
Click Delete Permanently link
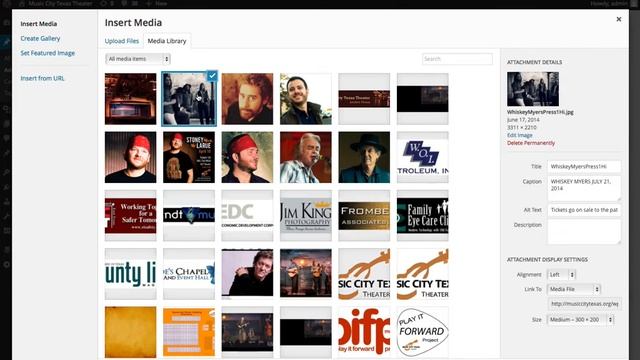pos(531,143)
